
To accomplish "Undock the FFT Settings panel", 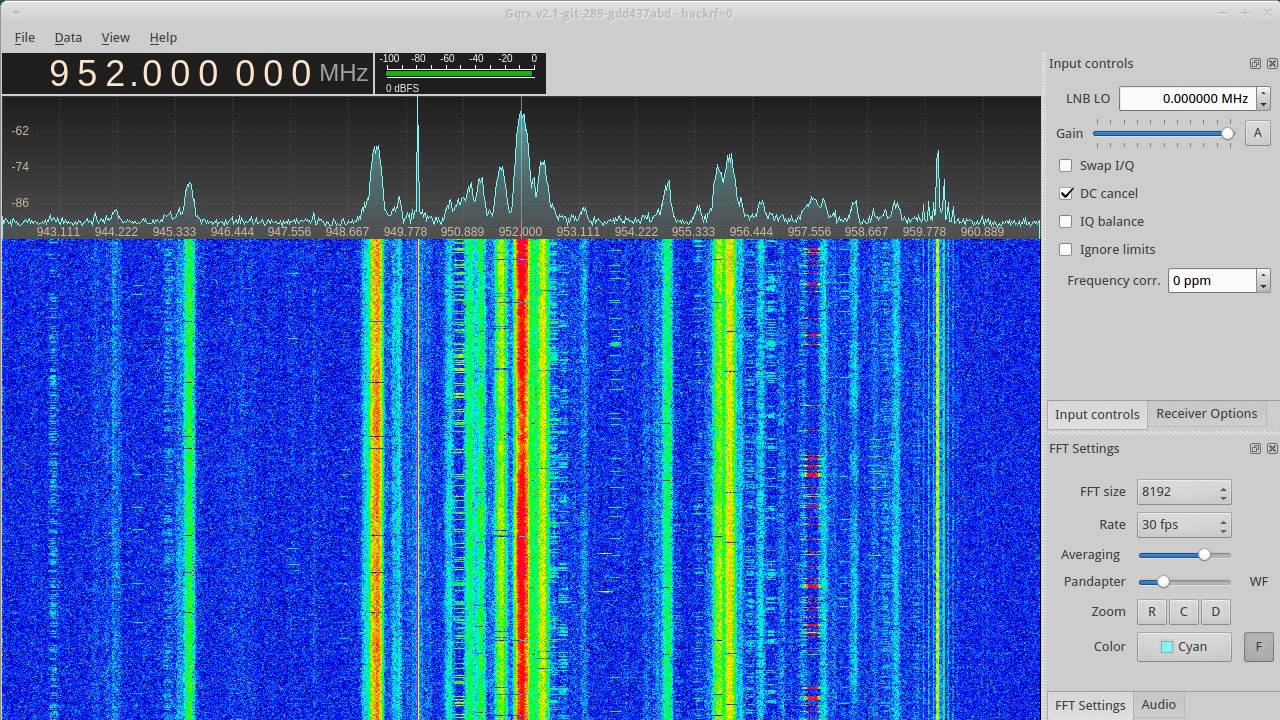I will click(1255, 448).
